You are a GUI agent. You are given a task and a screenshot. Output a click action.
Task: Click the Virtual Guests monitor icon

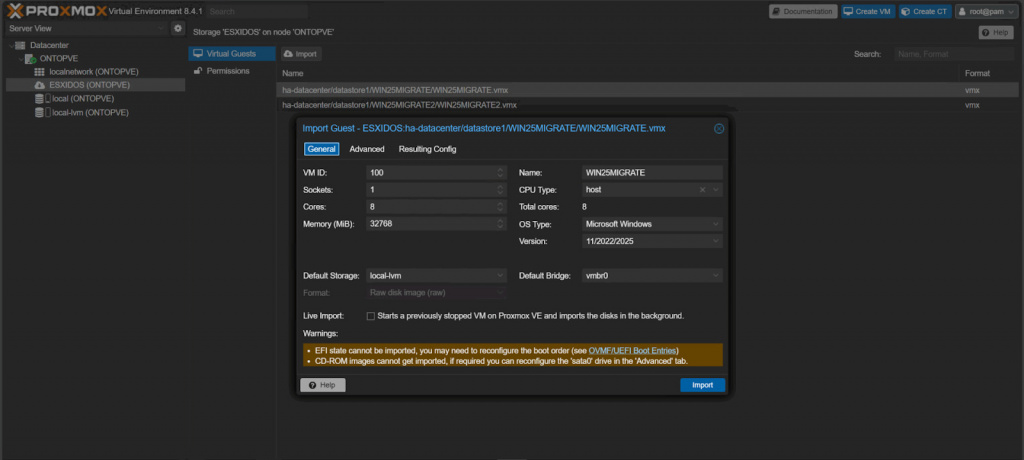[x=199, y=54]
